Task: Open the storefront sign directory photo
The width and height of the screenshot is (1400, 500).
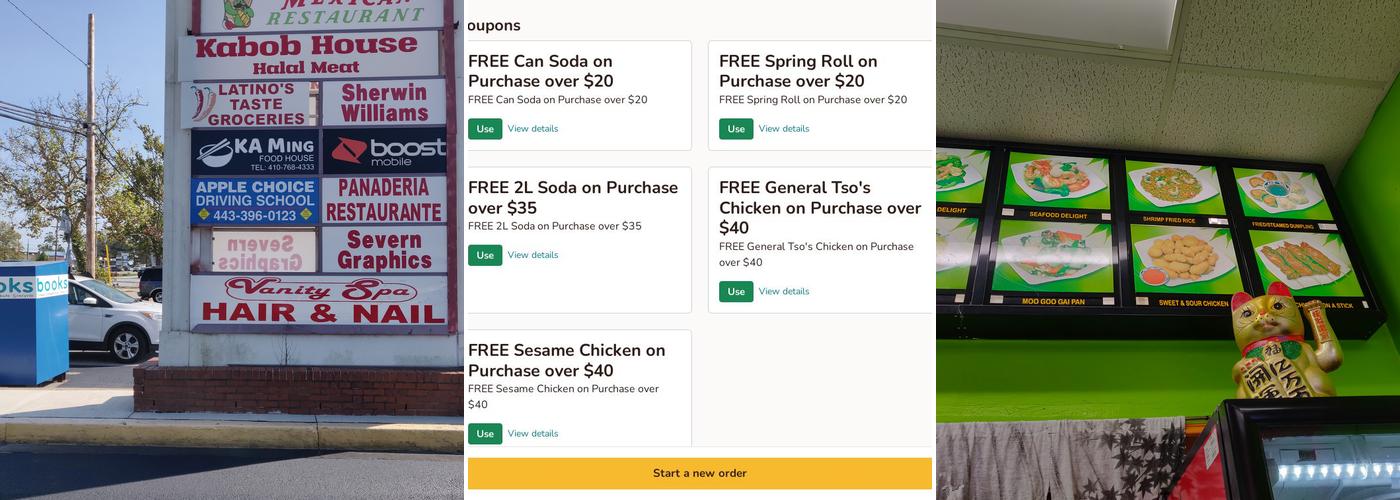Action: pos(232,250)
